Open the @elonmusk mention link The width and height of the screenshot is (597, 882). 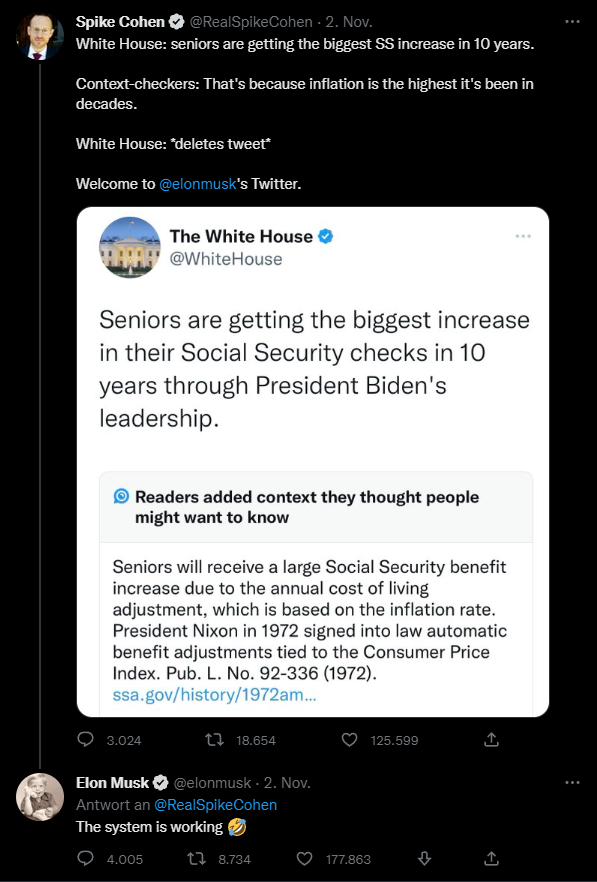coord(197,184)
